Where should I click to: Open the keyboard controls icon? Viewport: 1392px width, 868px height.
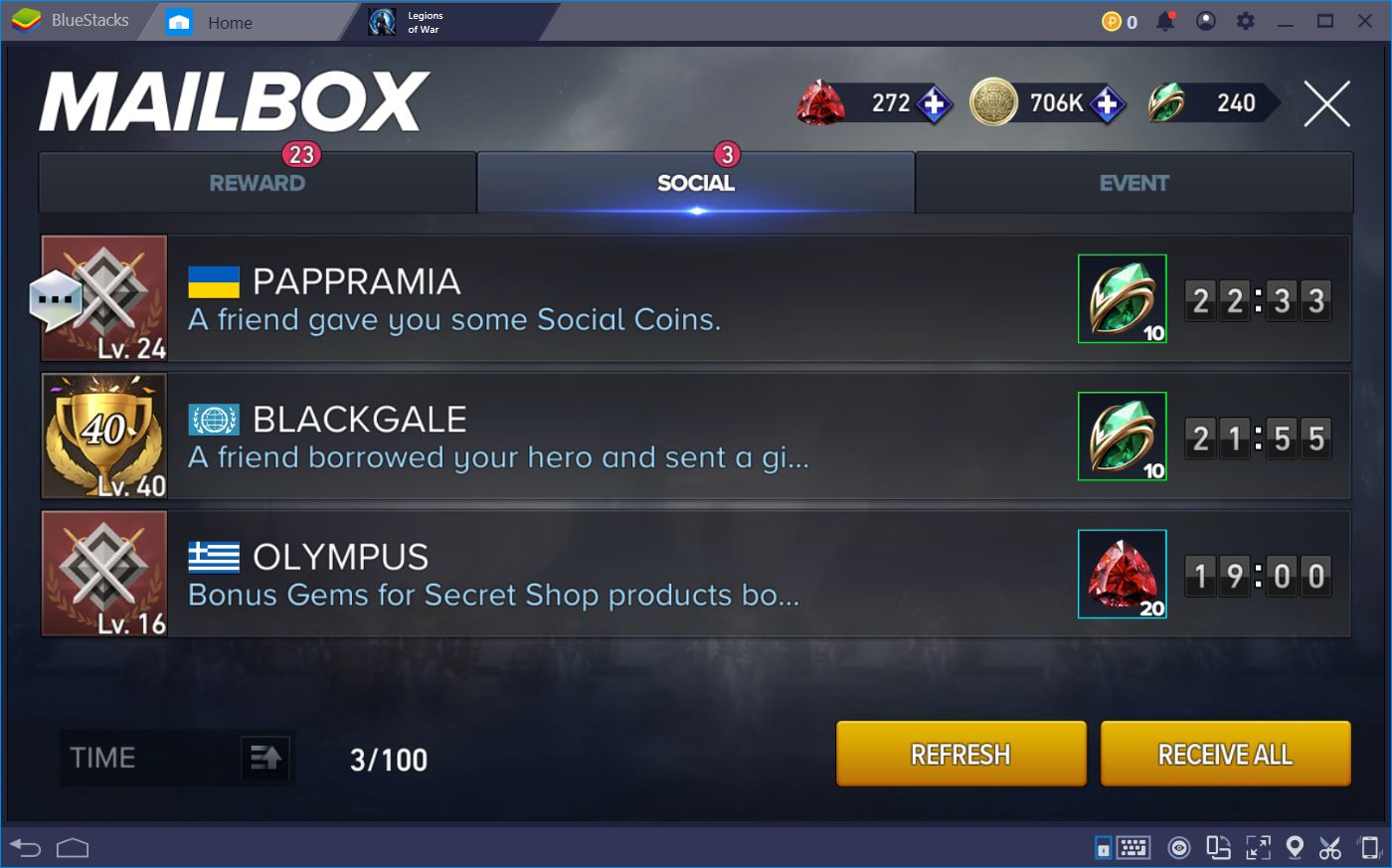click(x=1133, y=847)
